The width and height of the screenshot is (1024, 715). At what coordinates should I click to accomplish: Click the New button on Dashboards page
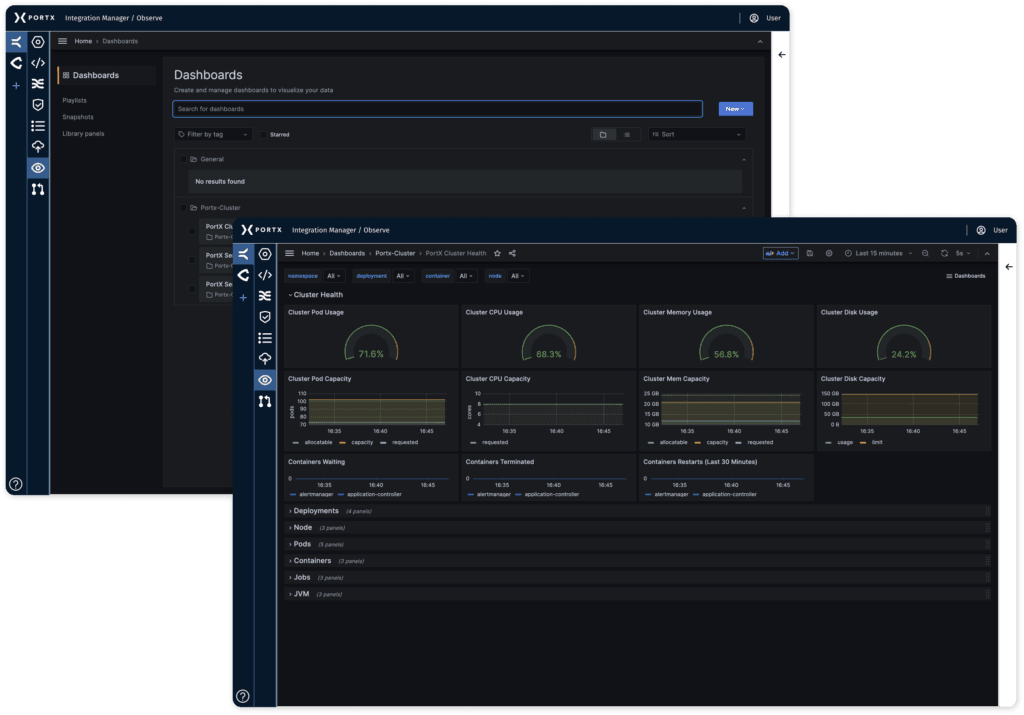(x=735, y=109)
